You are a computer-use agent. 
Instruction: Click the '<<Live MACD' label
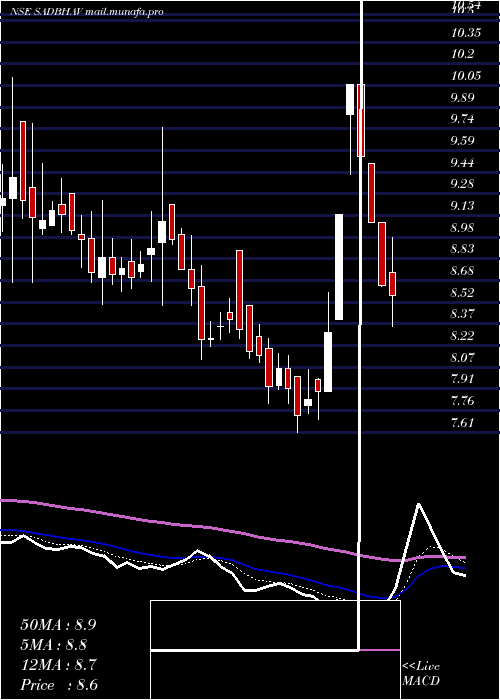click(421, 674)
